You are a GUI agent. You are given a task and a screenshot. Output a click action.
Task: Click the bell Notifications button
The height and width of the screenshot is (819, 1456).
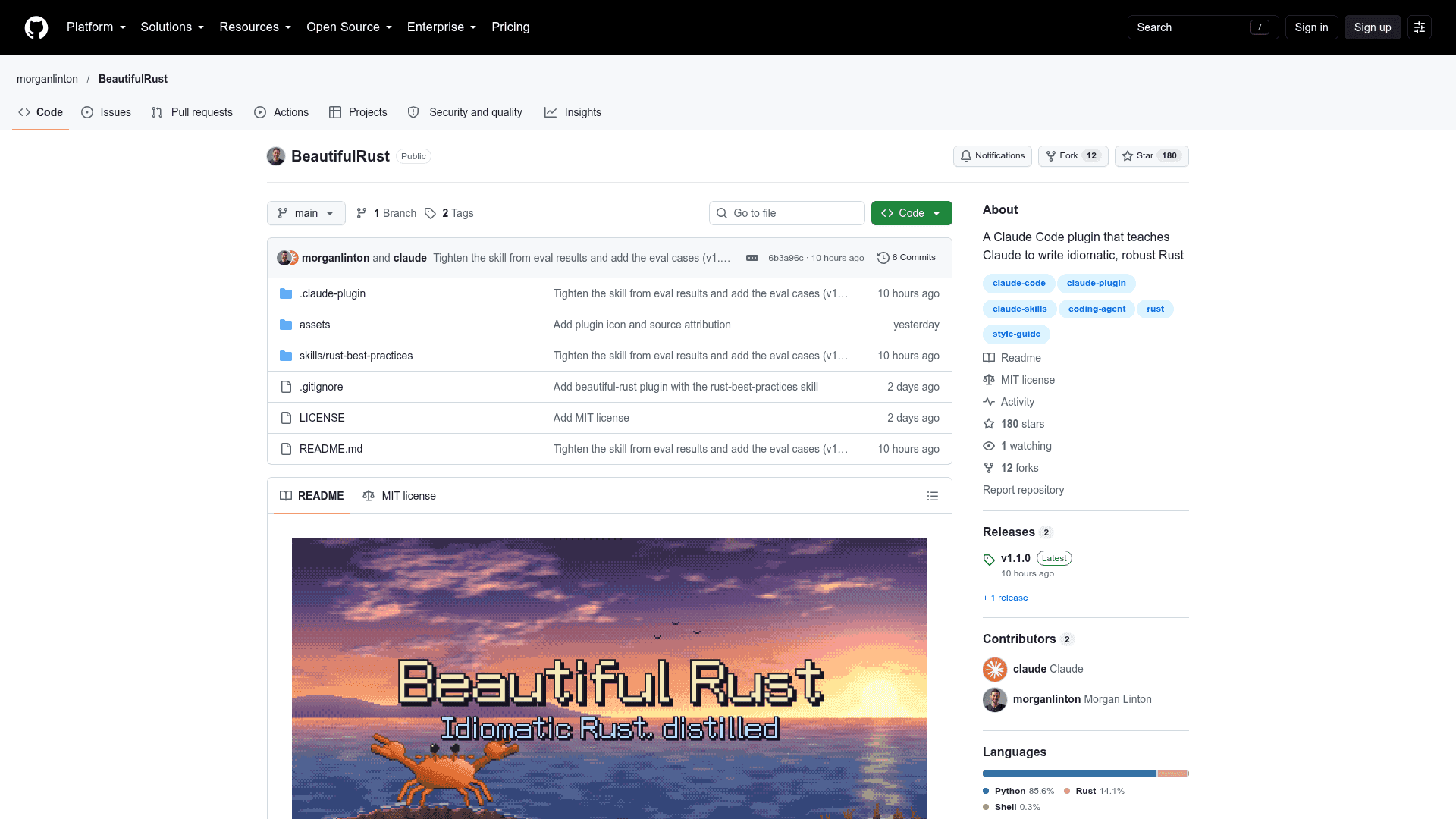pyautogui.click(x=993, y=156)
